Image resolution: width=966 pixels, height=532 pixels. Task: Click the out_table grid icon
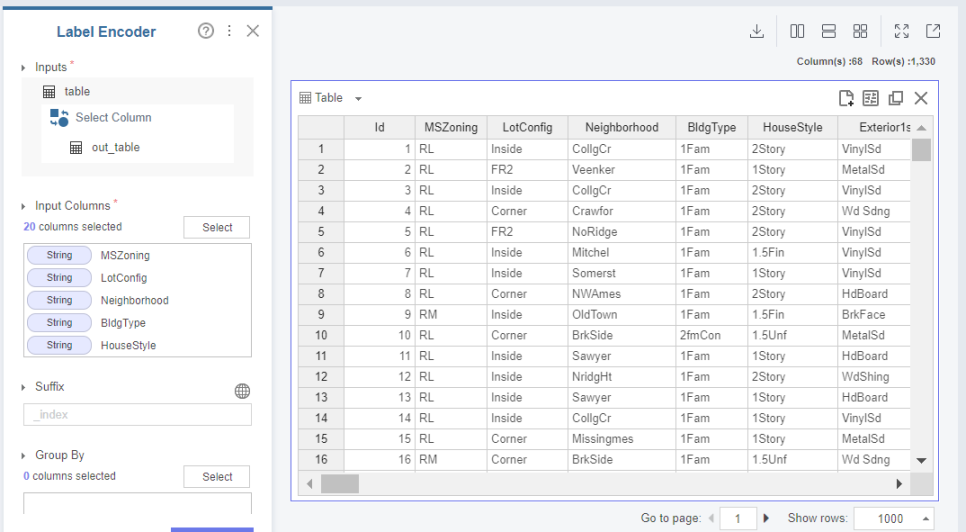pyautogui.click(x=76, y=148)
